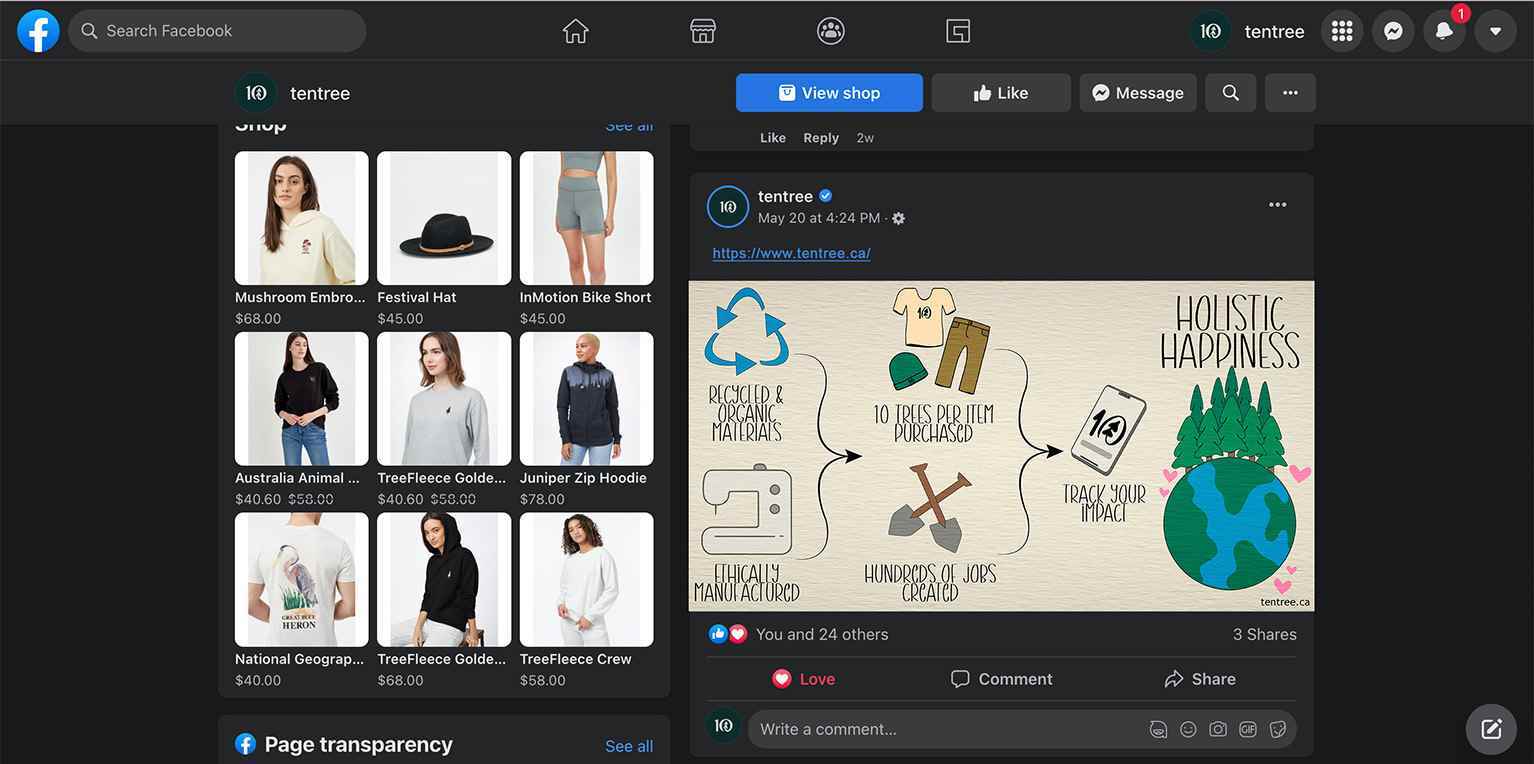Open the Marketplace icon in the top bar

point(703,31)
